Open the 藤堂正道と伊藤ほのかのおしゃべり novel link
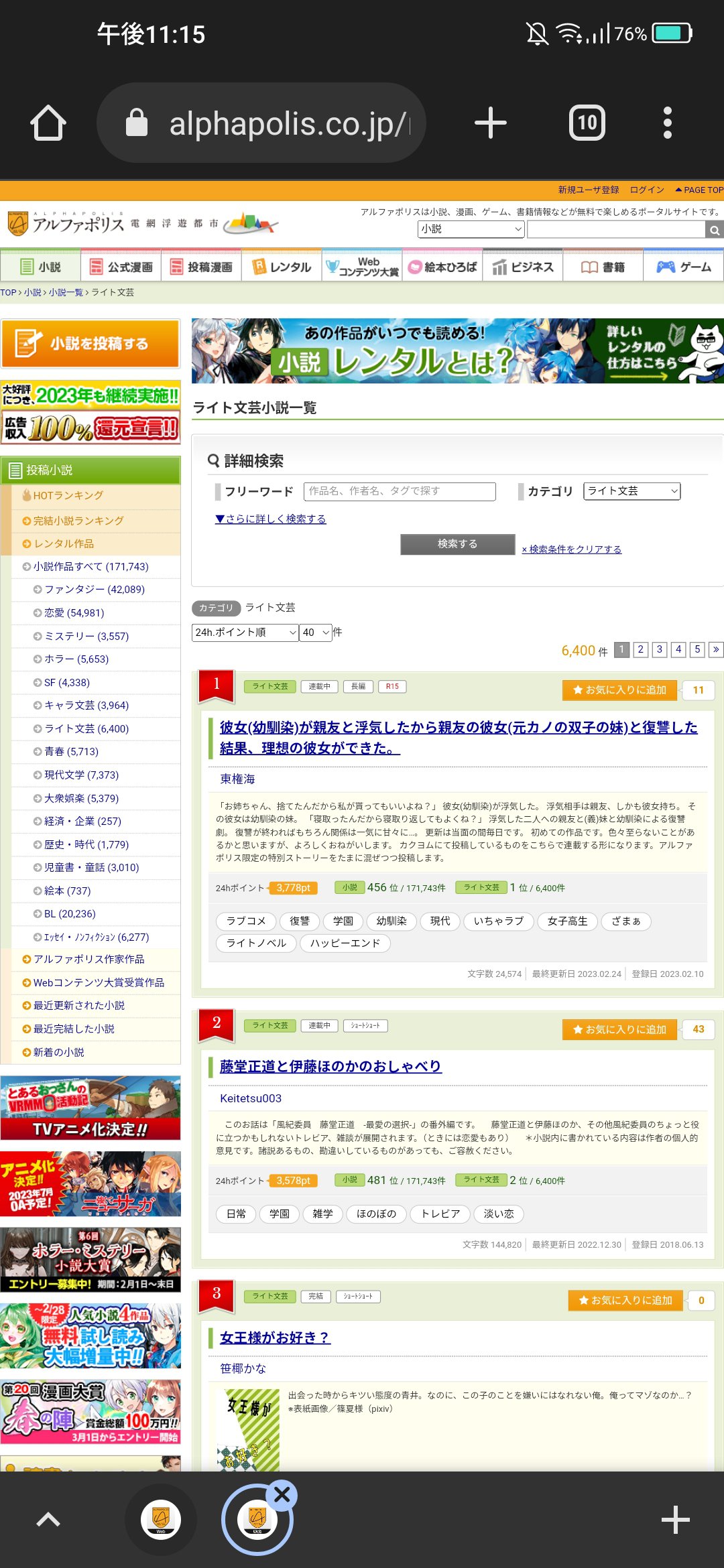724x1568 pixels. (330, 1066)
